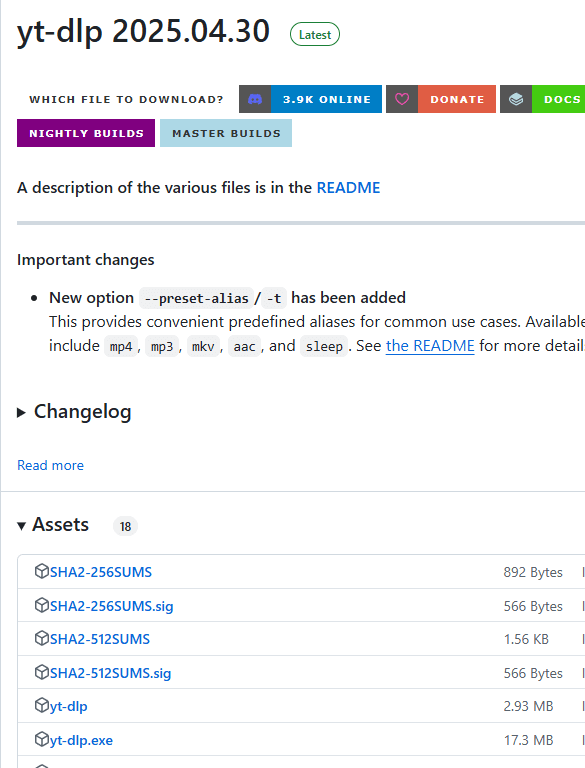
Task: Click 566 Bytes size in SHA2-512SUMS.sig row
Action: pos(533,673)
